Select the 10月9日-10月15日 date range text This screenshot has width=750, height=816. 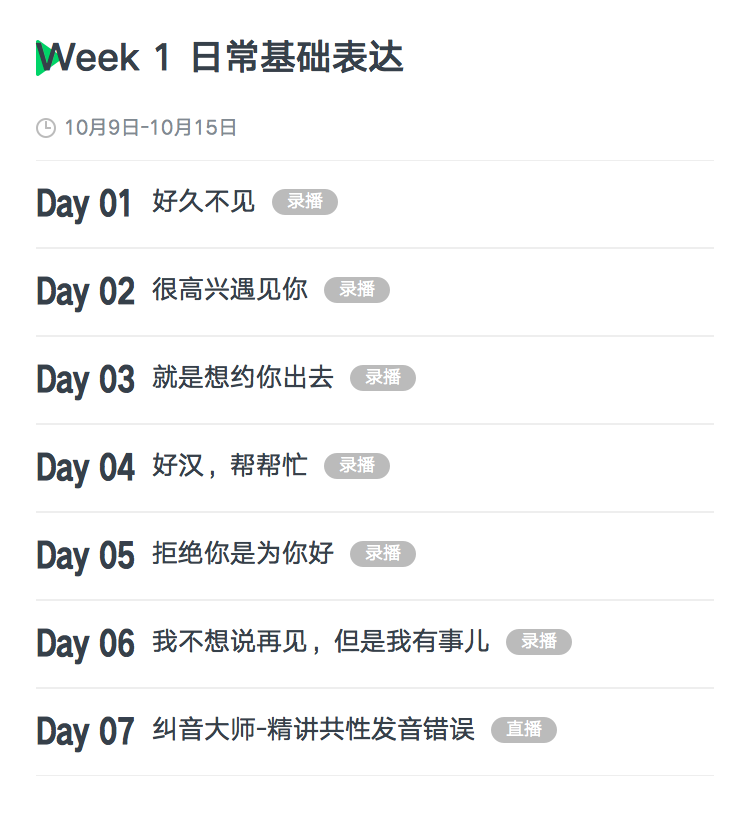pos(150,128)
